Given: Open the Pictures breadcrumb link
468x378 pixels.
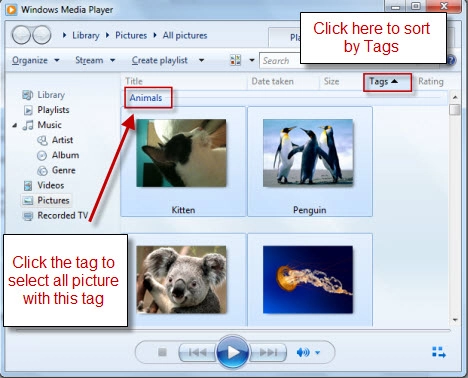Looking at the screenshot, I should (x=131, y=35).
